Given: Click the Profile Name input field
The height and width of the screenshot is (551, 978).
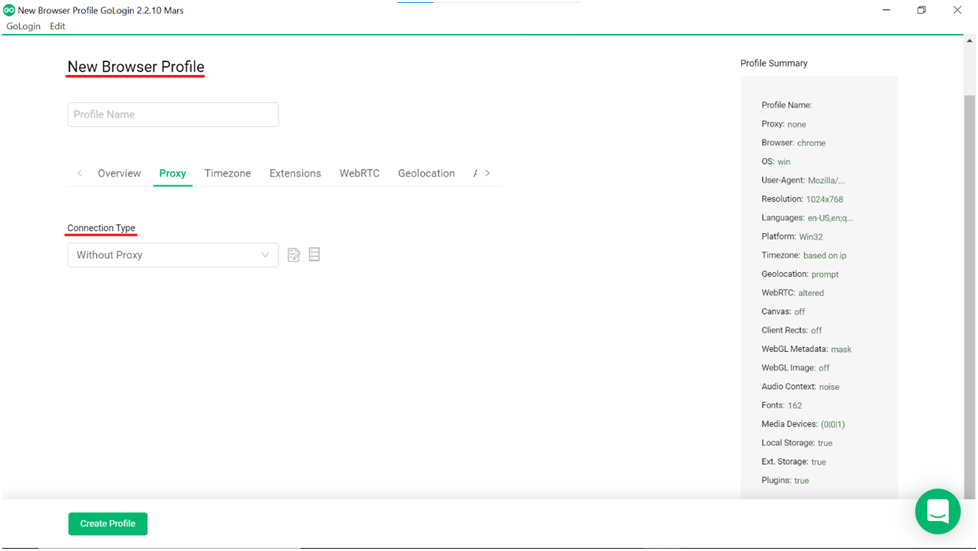Looking at the screenshot, I should coord(173,114).
